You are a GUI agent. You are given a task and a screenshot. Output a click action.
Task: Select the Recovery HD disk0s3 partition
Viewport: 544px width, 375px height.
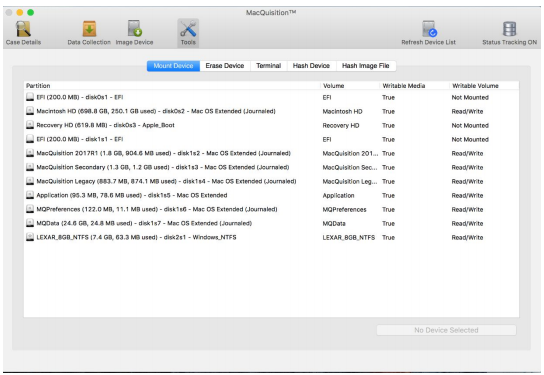[105, 125]
